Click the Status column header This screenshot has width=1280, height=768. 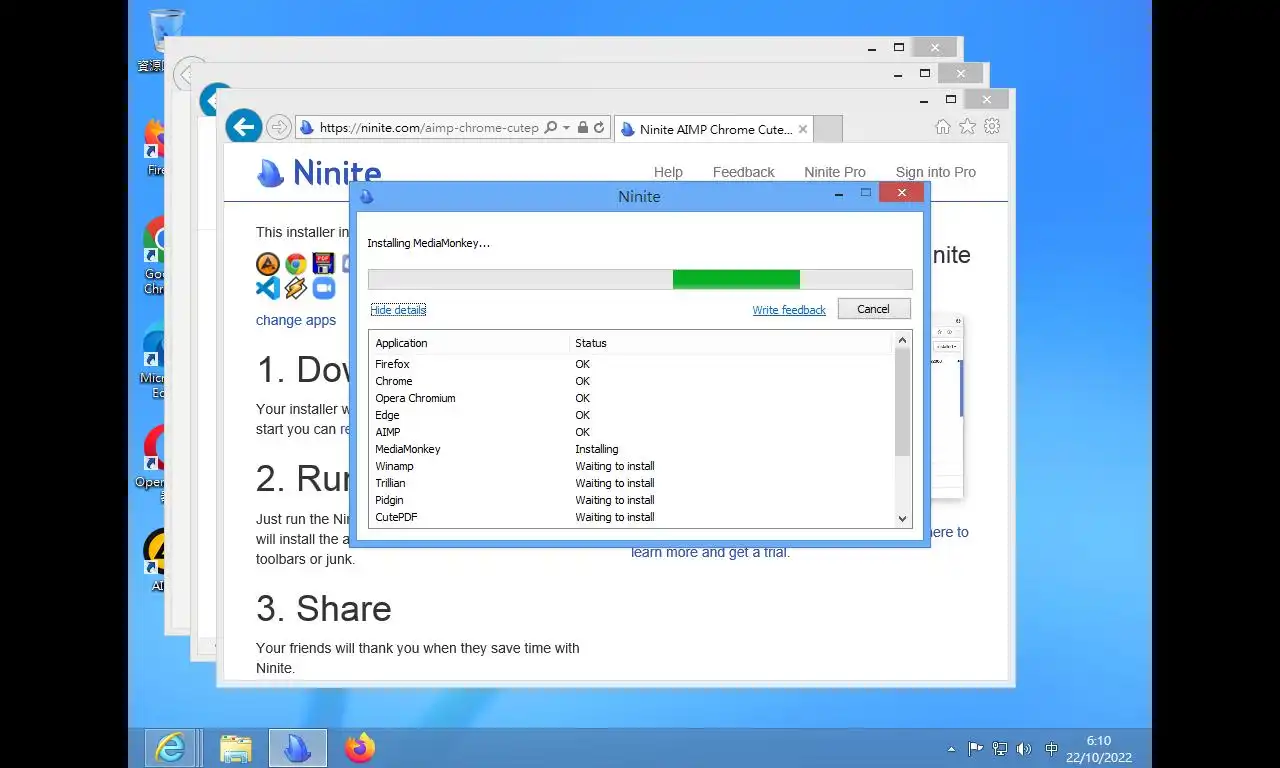tap(730, 343)
